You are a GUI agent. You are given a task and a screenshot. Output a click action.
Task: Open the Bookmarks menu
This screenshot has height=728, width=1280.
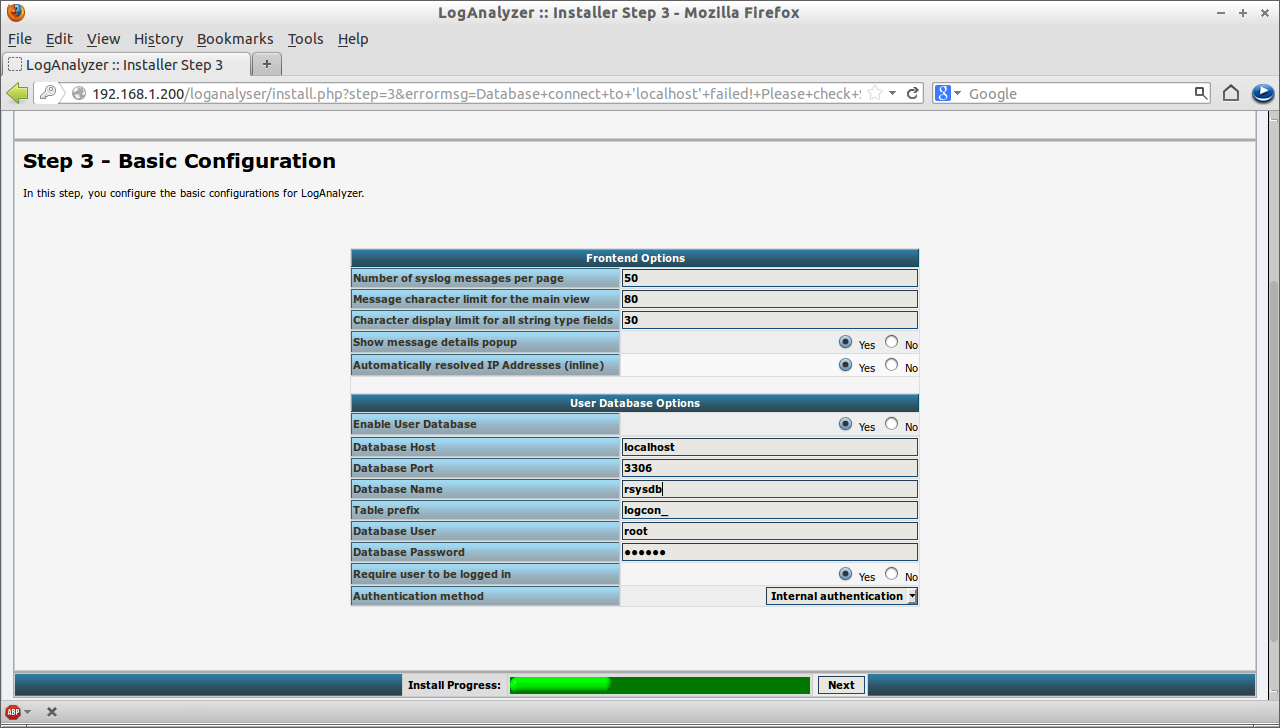point(235,39)
